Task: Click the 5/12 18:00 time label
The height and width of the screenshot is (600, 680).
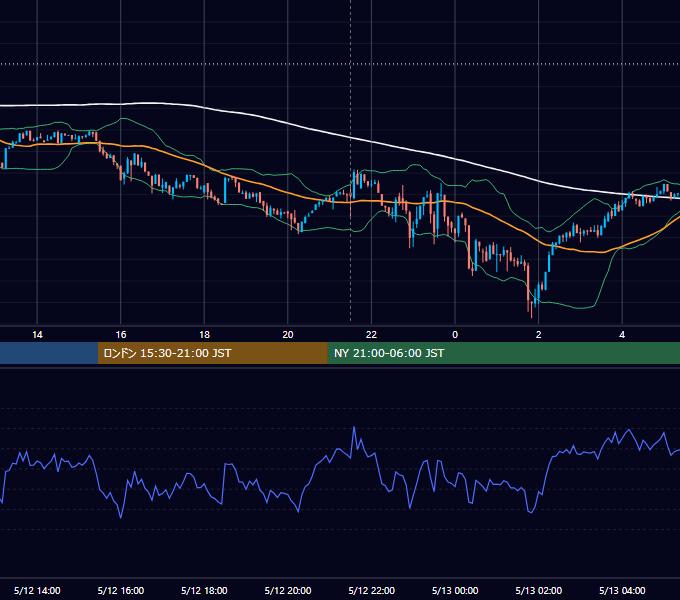Action: tap(204, 590)
